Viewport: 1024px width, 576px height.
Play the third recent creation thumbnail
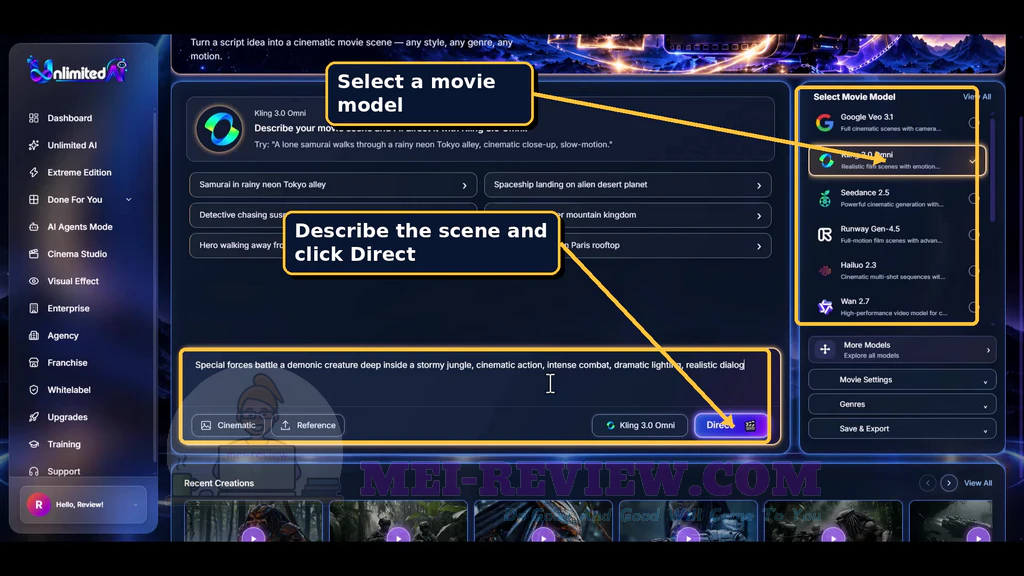click(x=543, y=537)
